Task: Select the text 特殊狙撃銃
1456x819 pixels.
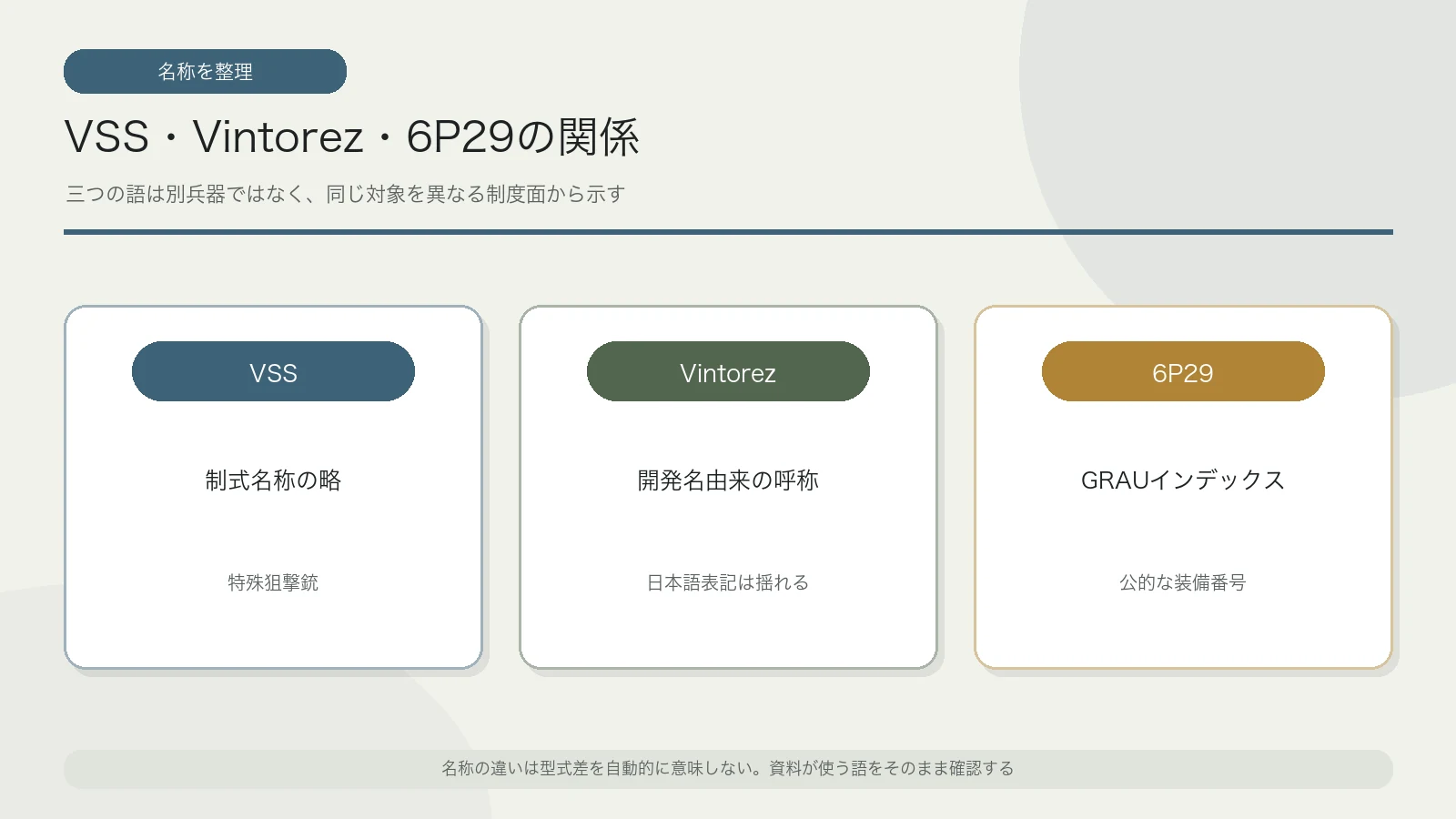Action: click(x=273, y=582)
